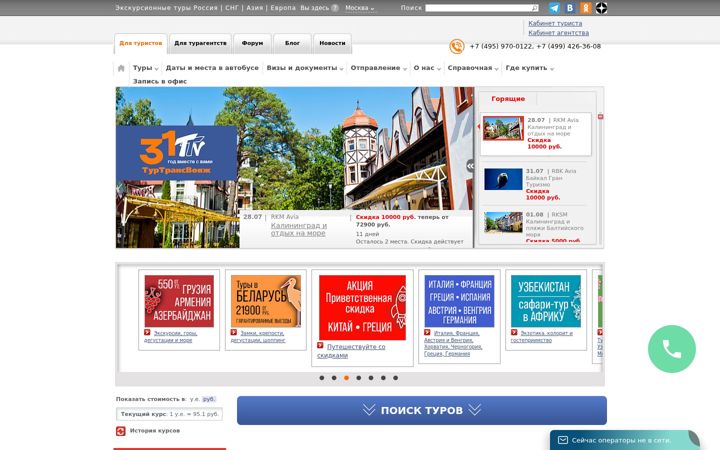Click Европа in top tour links
This screenshot has height=450, width=720.
point(283,8)
